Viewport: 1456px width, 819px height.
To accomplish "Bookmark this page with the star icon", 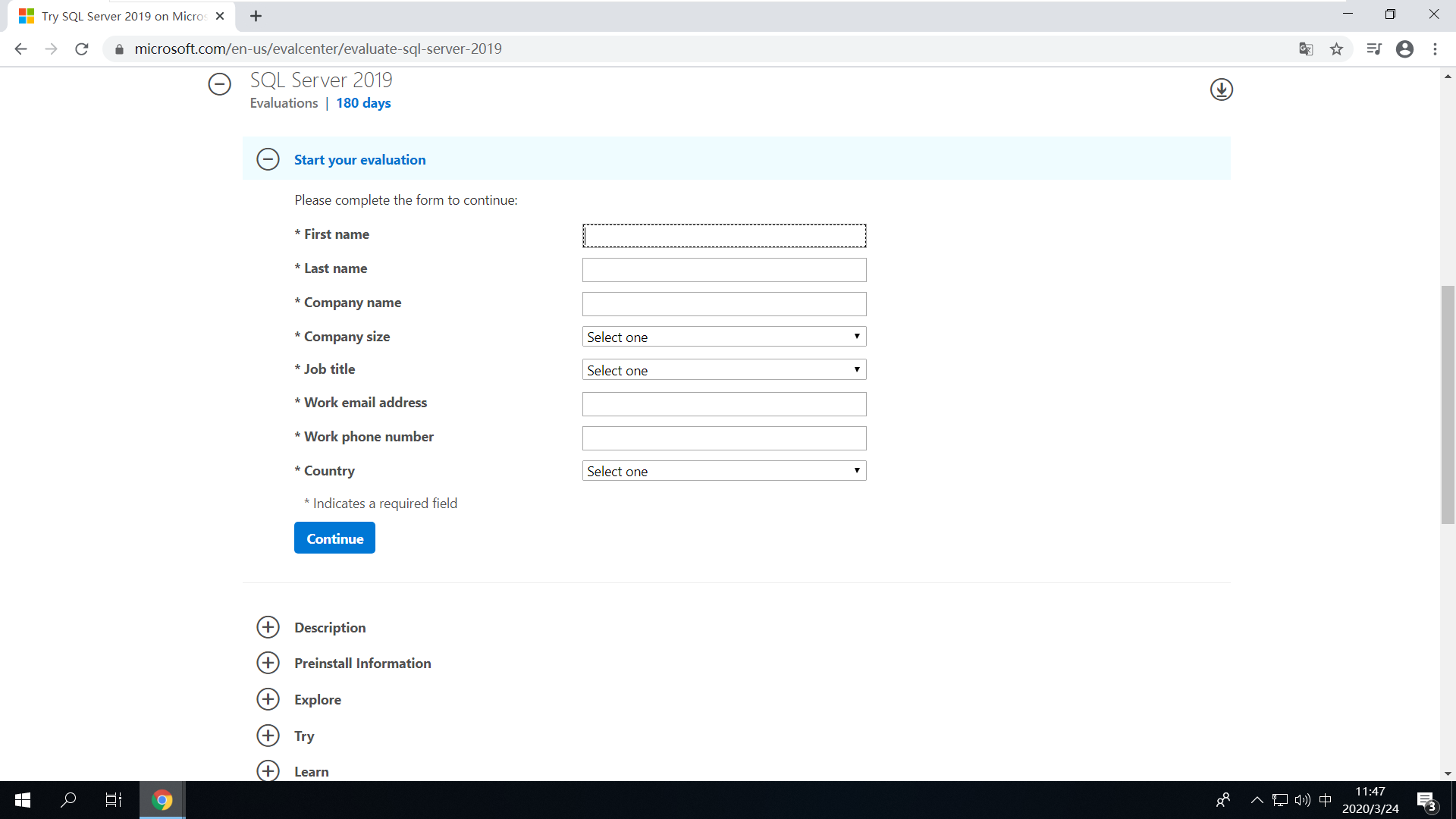I will pos(1336,49).
